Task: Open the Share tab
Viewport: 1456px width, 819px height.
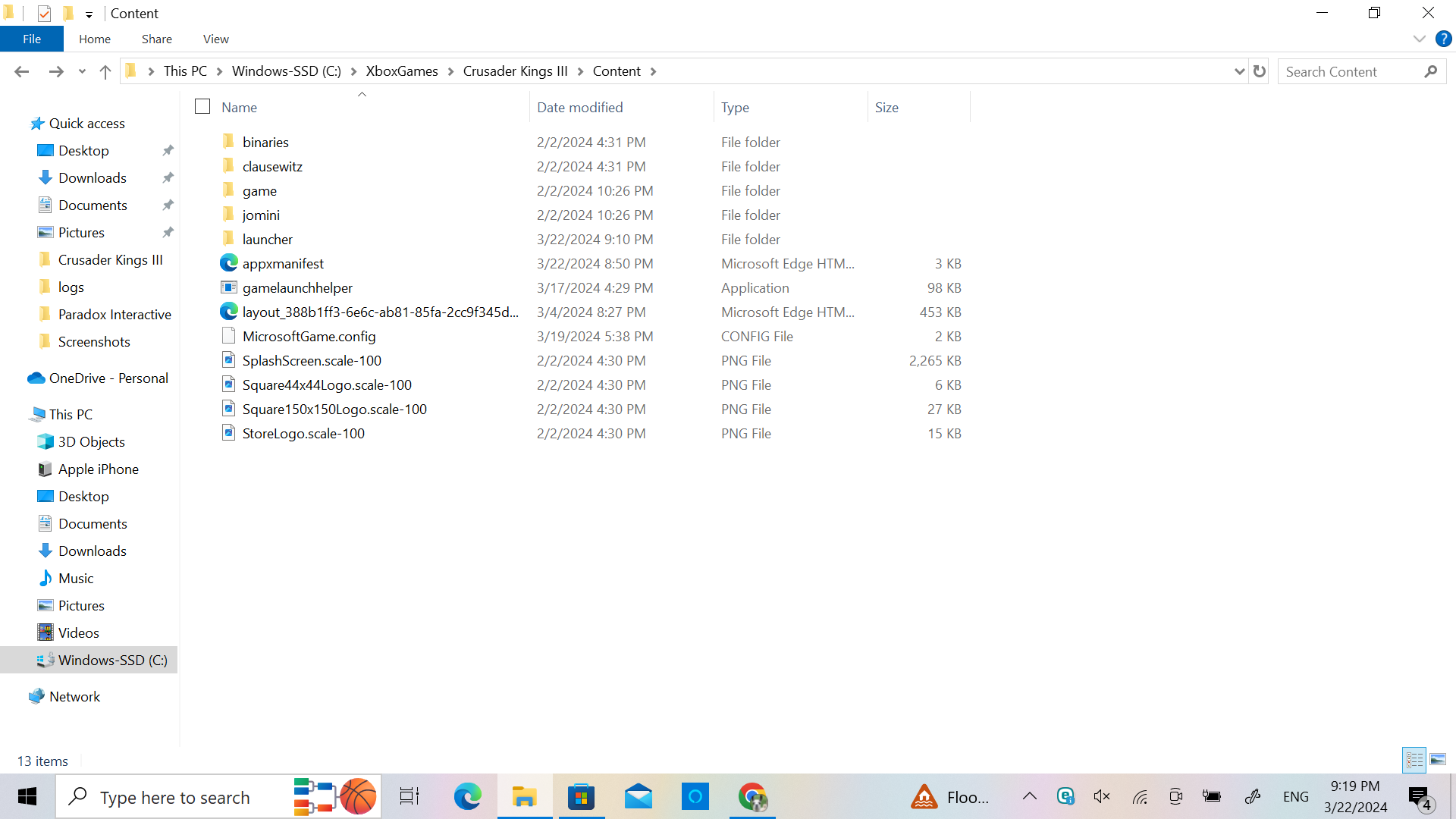Action: (x=156, y=39)
